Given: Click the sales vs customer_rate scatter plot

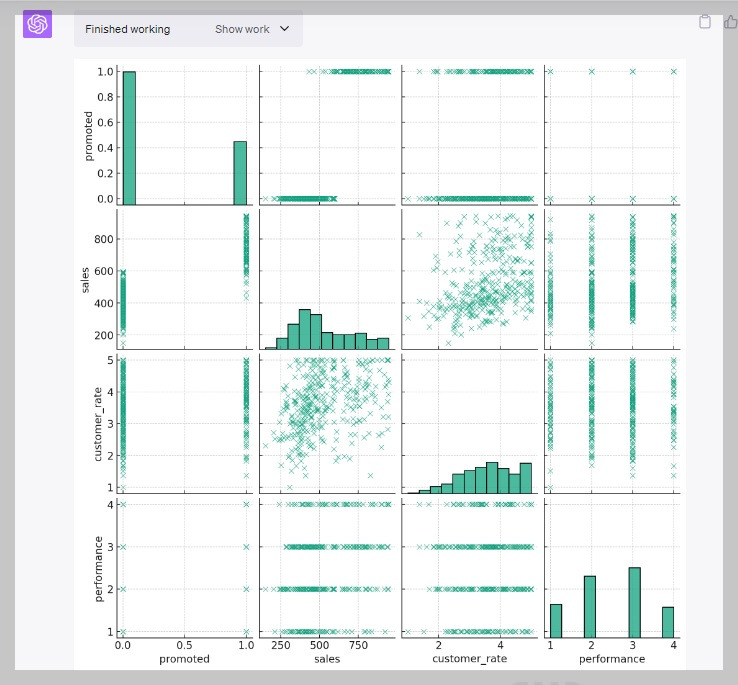Looking at the screenshot, I should point(470,280).
